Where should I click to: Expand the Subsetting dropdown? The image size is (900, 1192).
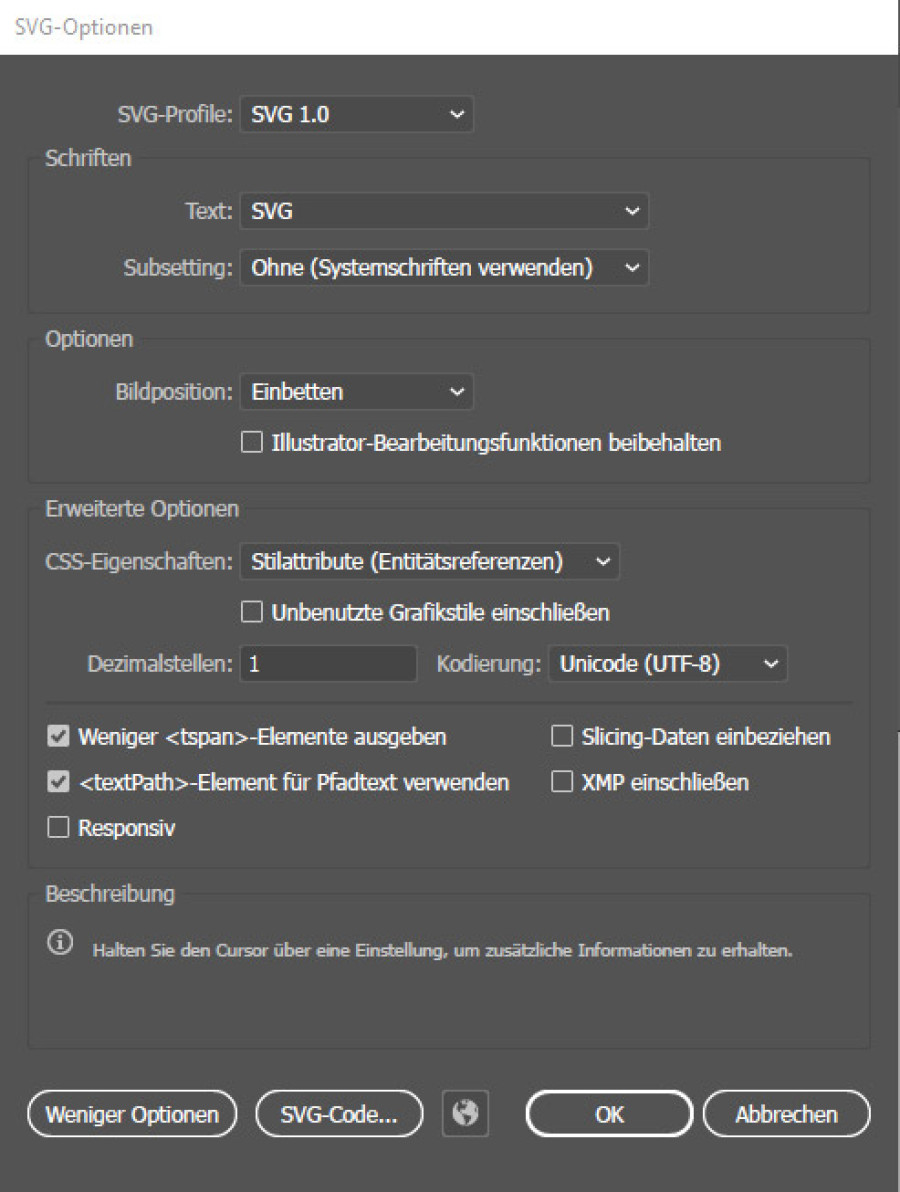point(443,268)
